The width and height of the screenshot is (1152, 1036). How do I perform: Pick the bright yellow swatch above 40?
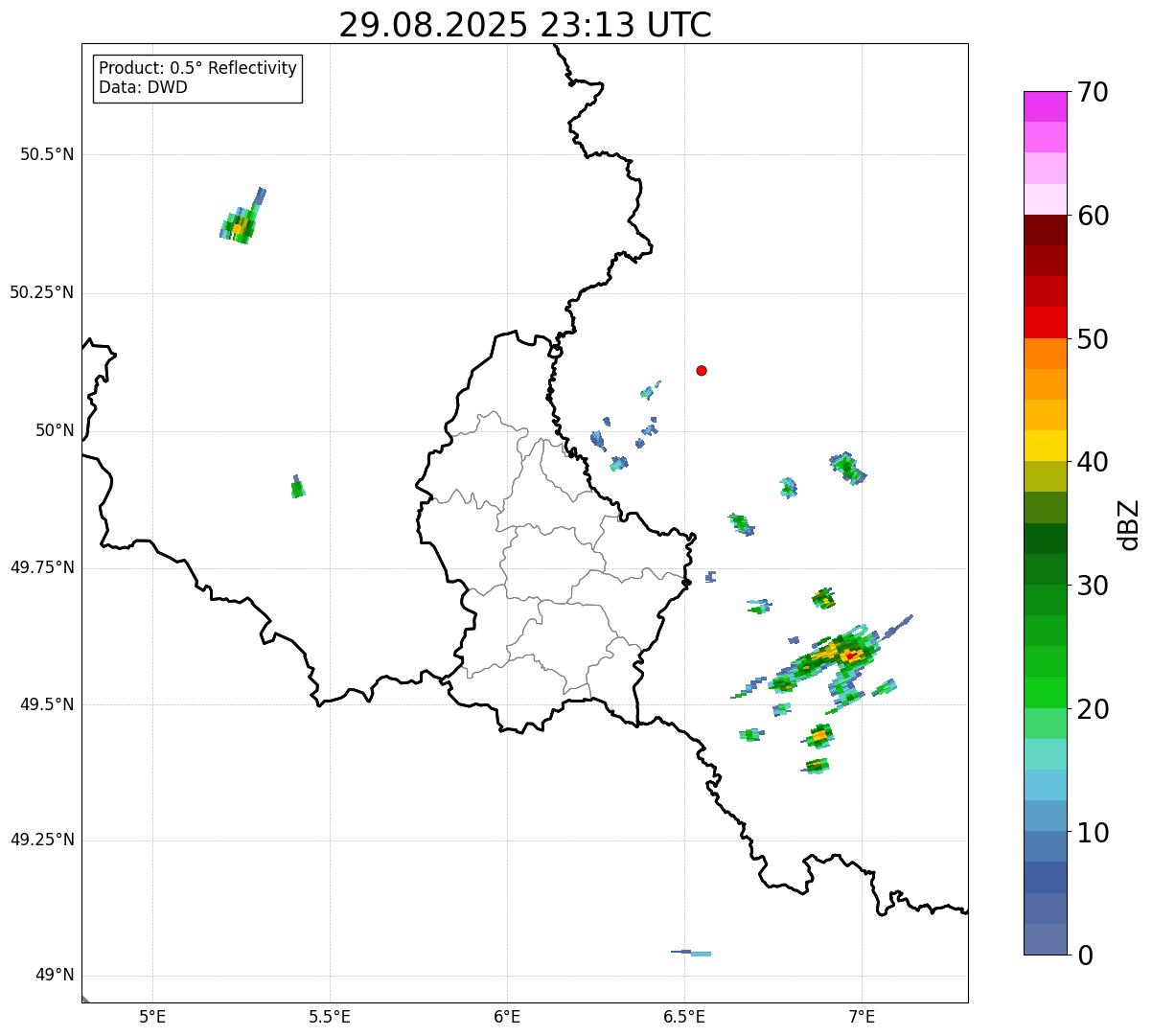coord(1045,446)
